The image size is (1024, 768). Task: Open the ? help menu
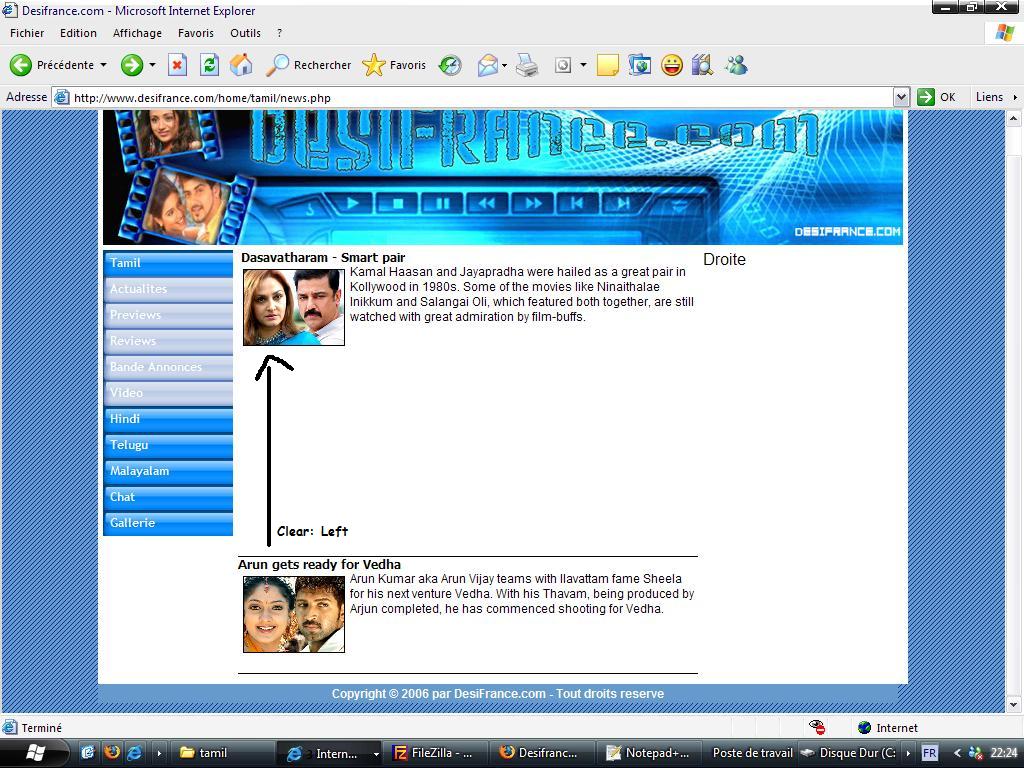coord(280,33)
